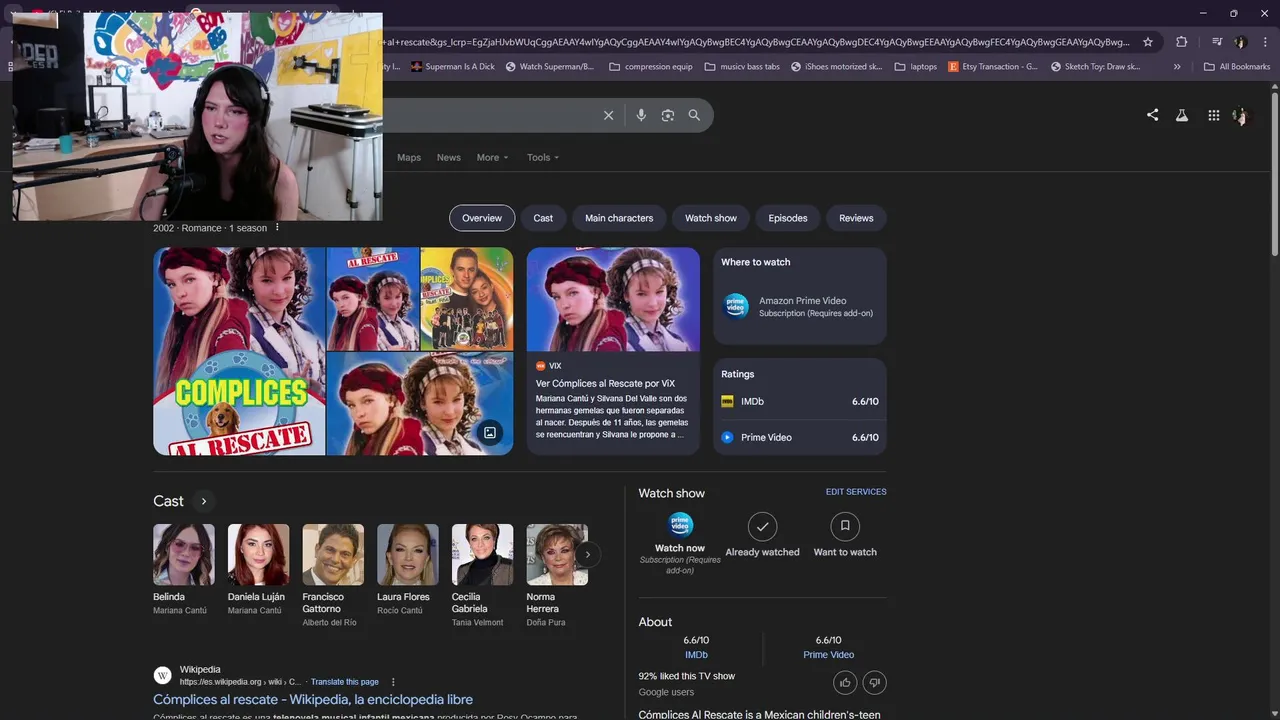Show hidden bookmarks with the double chevron

click(x=1177, y=67)
